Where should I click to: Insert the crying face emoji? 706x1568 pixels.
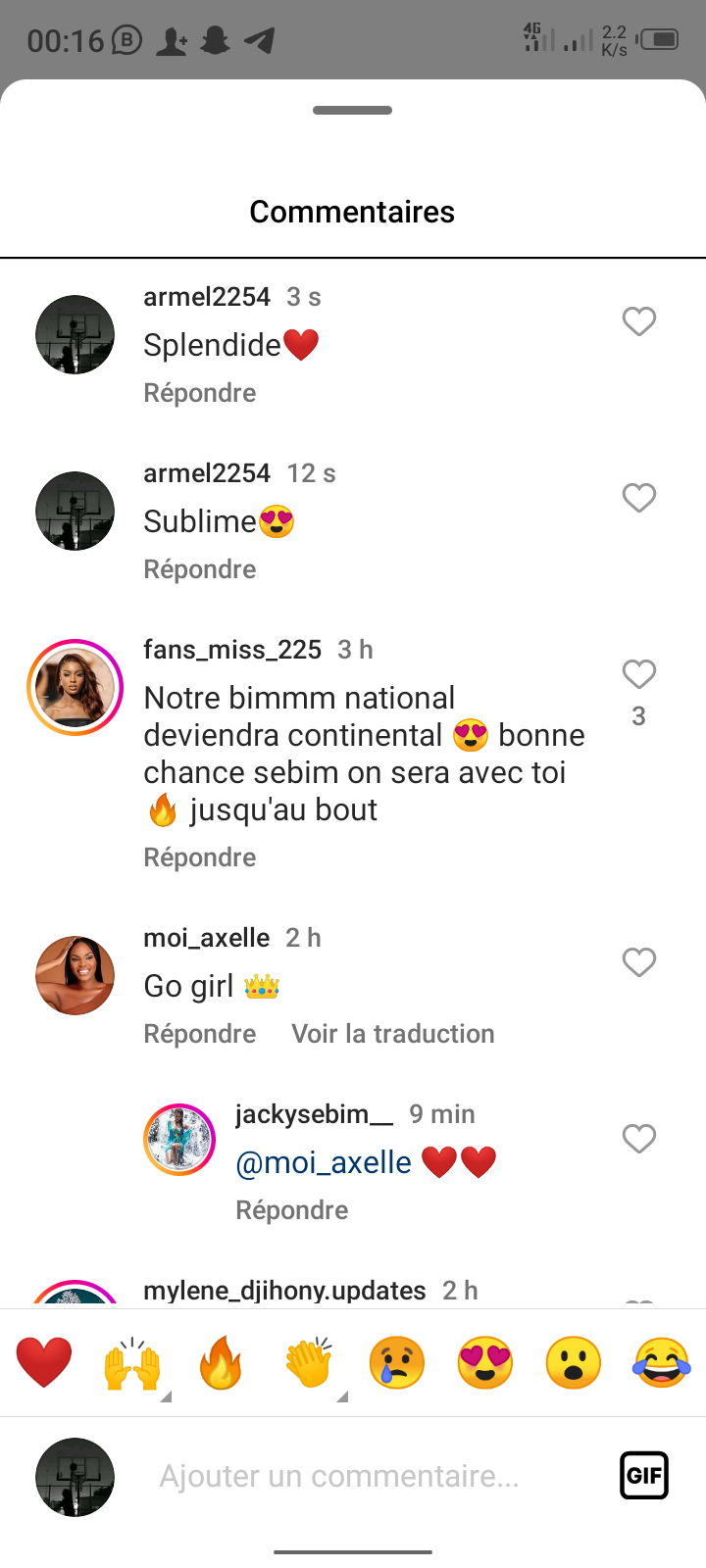[x=397, y=1362]
